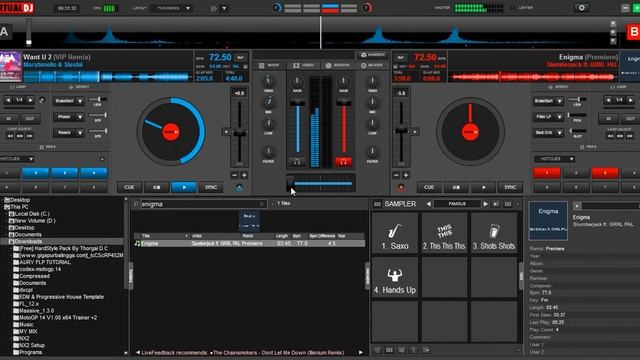Pause deck A with stutter button
This screenshot has height=360, width=640.
[x=156, y=187]
